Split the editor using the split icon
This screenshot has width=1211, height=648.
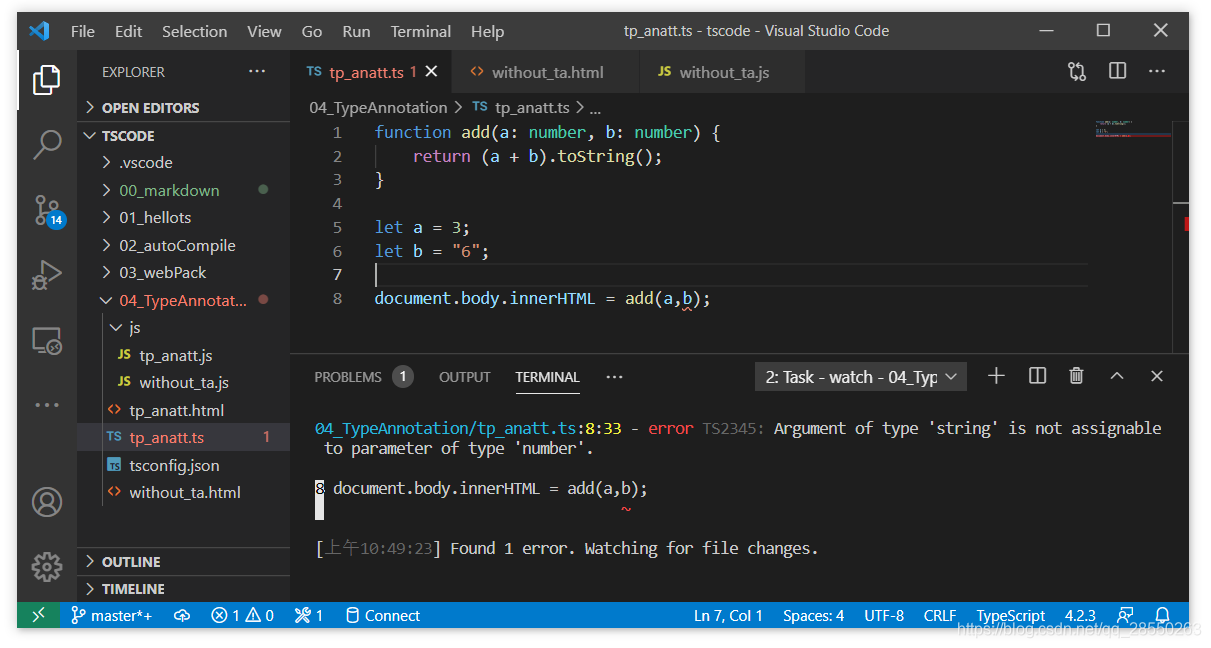pyautogui.click(x=1117, y=71)
